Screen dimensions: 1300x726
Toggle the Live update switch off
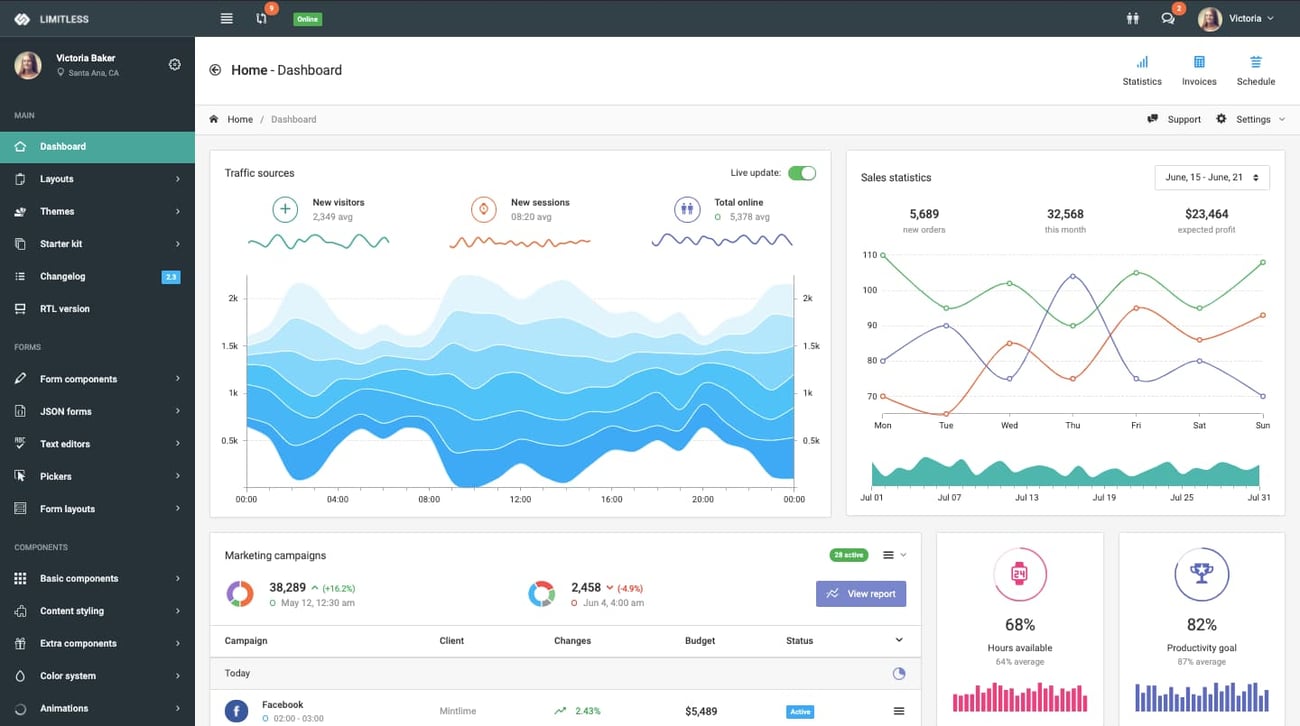pyautogui.click(x=802, y=172)
